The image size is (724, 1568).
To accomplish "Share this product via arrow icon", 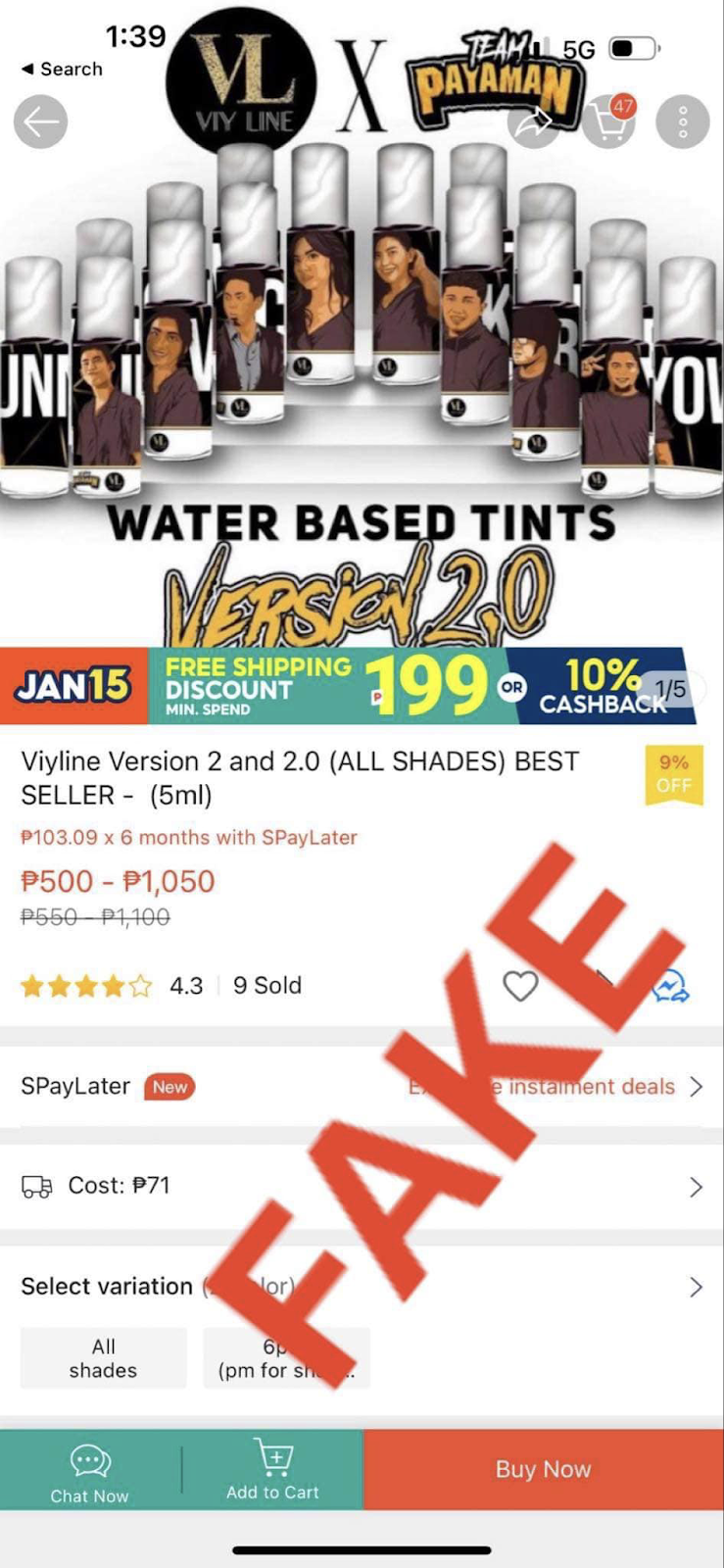I will (534, 122).
